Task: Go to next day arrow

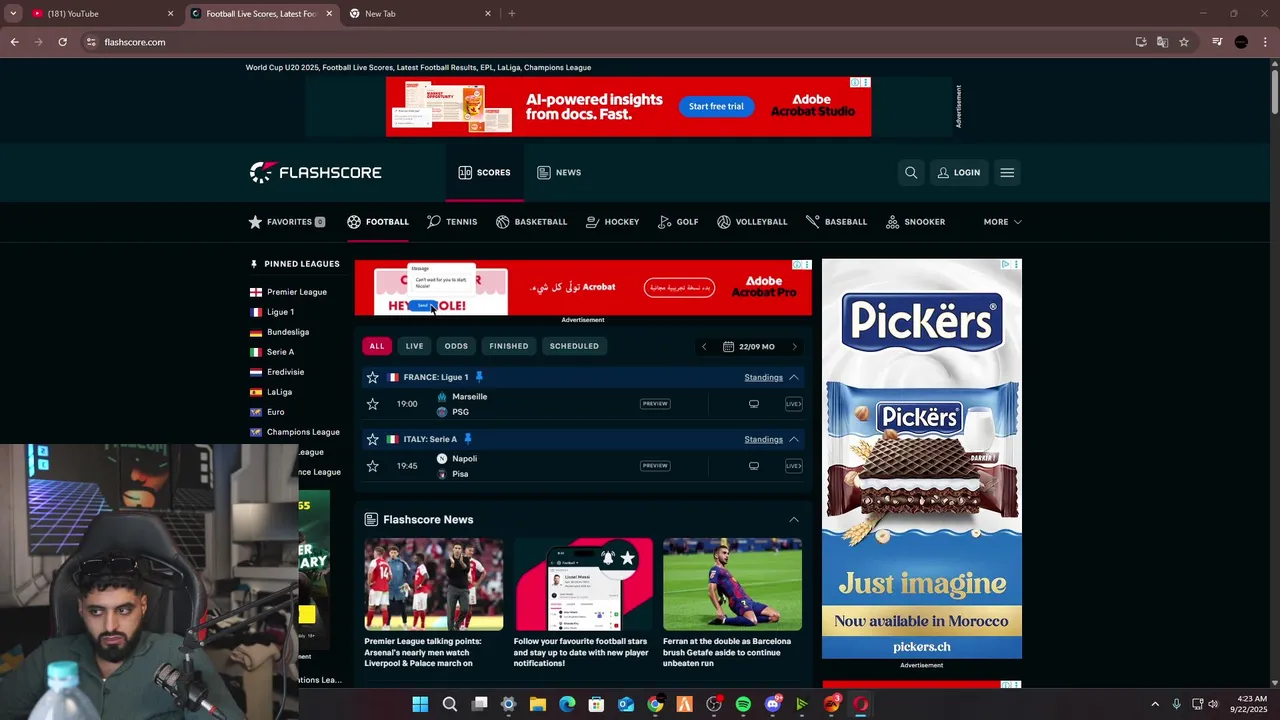Action: [x=795, y=347]
